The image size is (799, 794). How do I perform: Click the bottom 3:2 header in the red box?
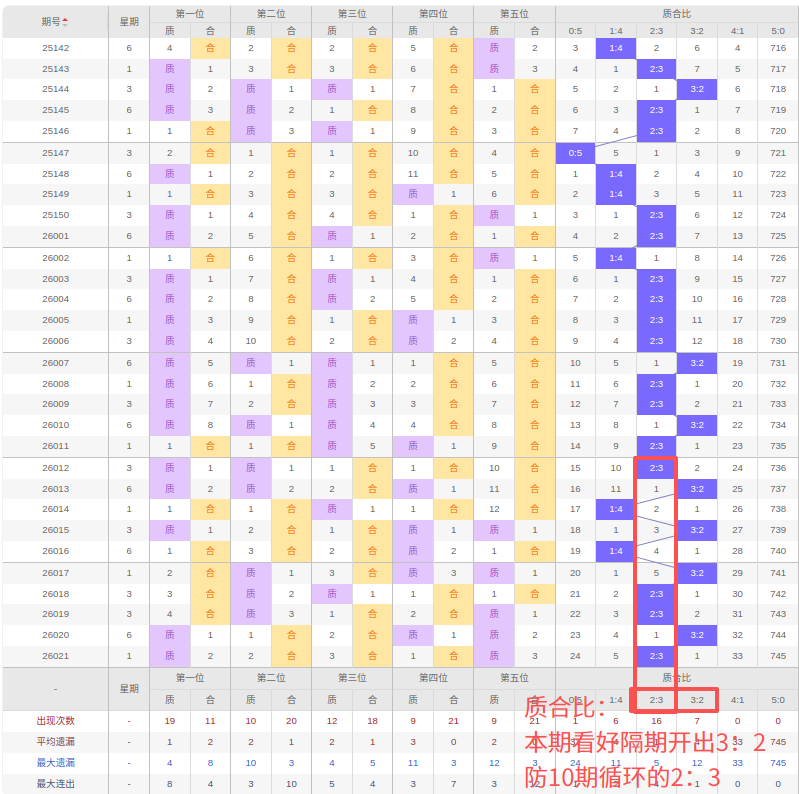(x=697, y=700)
